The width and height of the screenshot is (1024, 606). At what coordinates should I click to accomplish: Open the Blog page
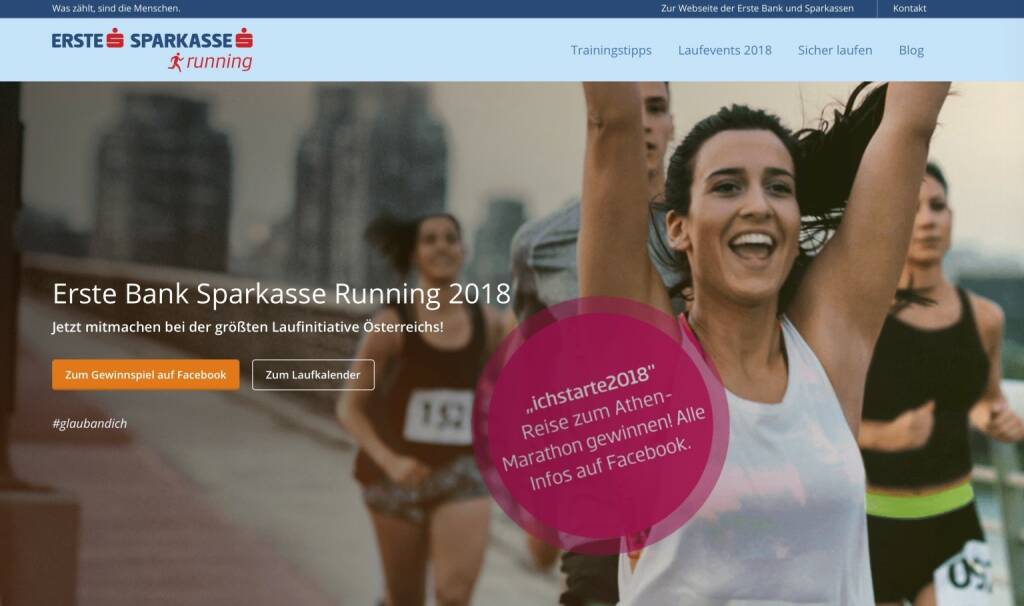pos(911,50)
